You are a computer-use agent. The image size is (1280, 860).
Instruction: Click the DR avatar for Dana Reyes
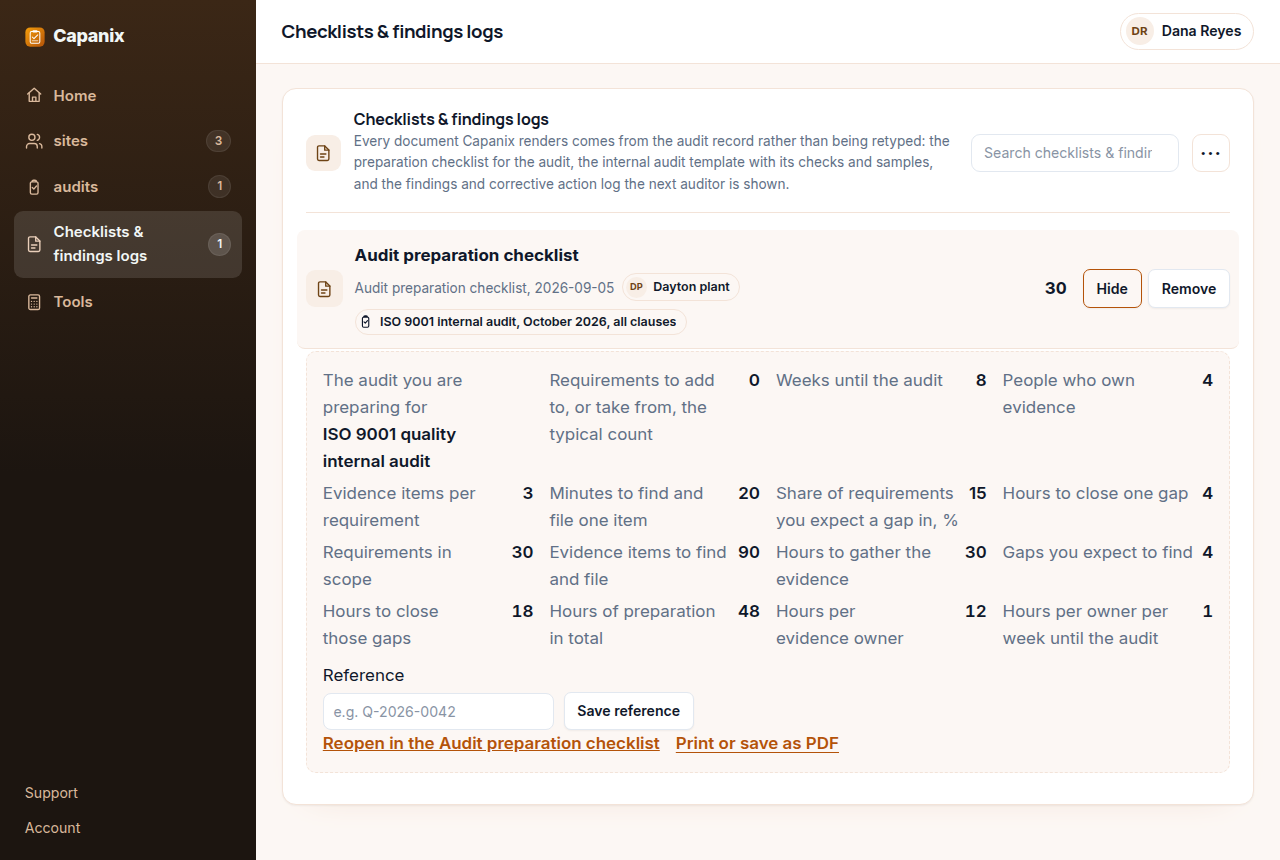click(1139, 31)
